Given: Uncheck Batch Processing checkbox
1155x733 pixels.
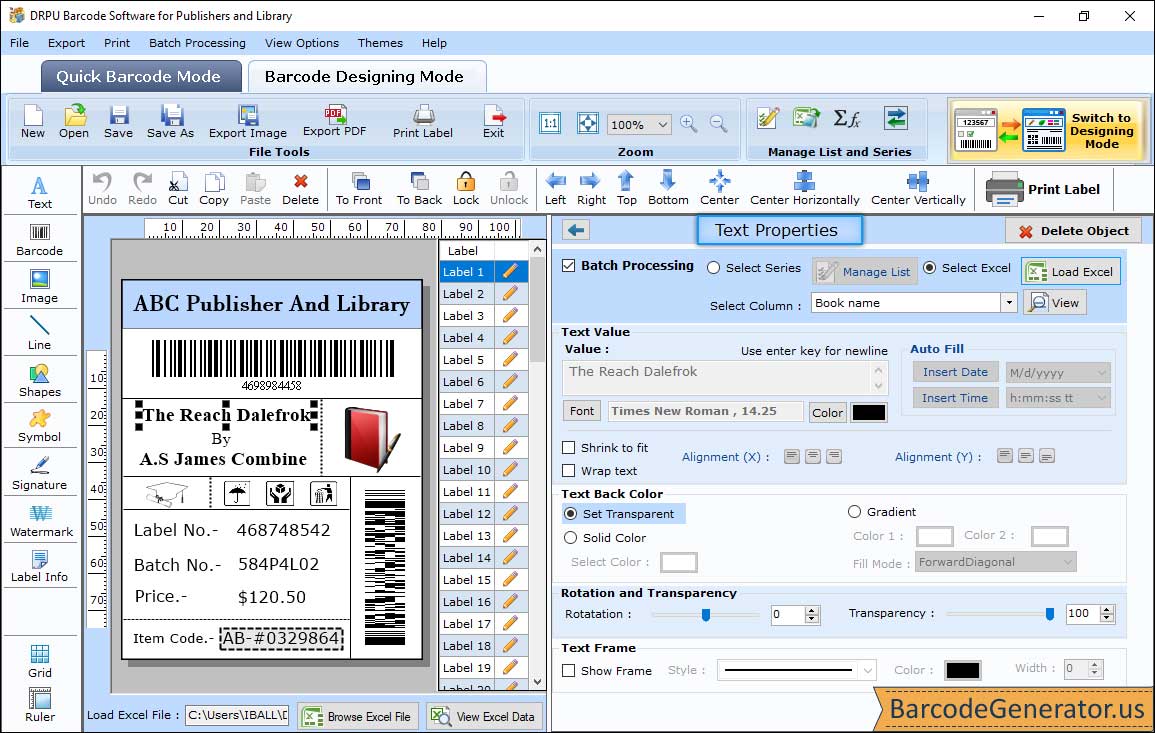Looking at the screenshot, I should [569, 266].
